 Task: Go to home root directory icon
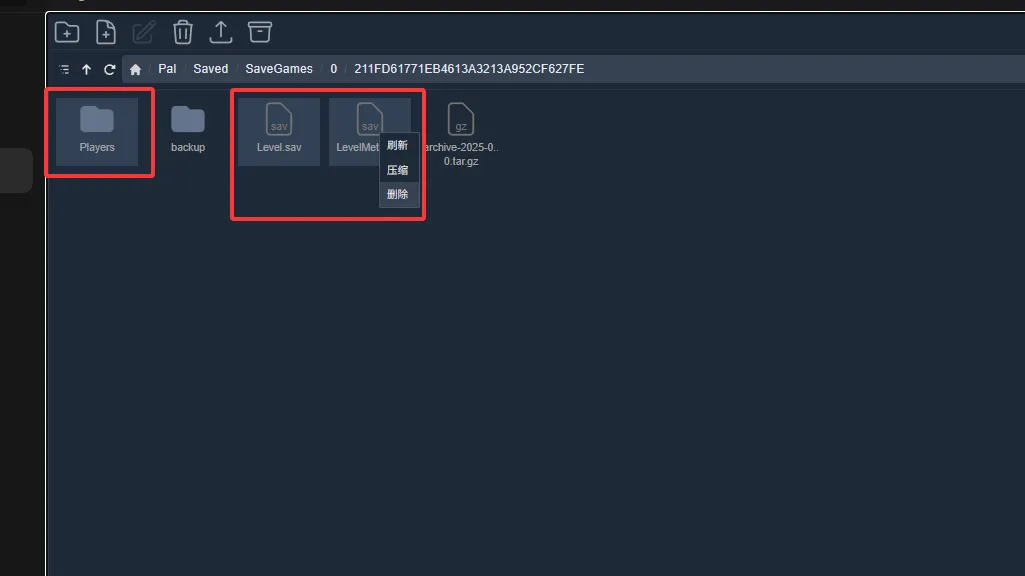[x=135, y=69]
